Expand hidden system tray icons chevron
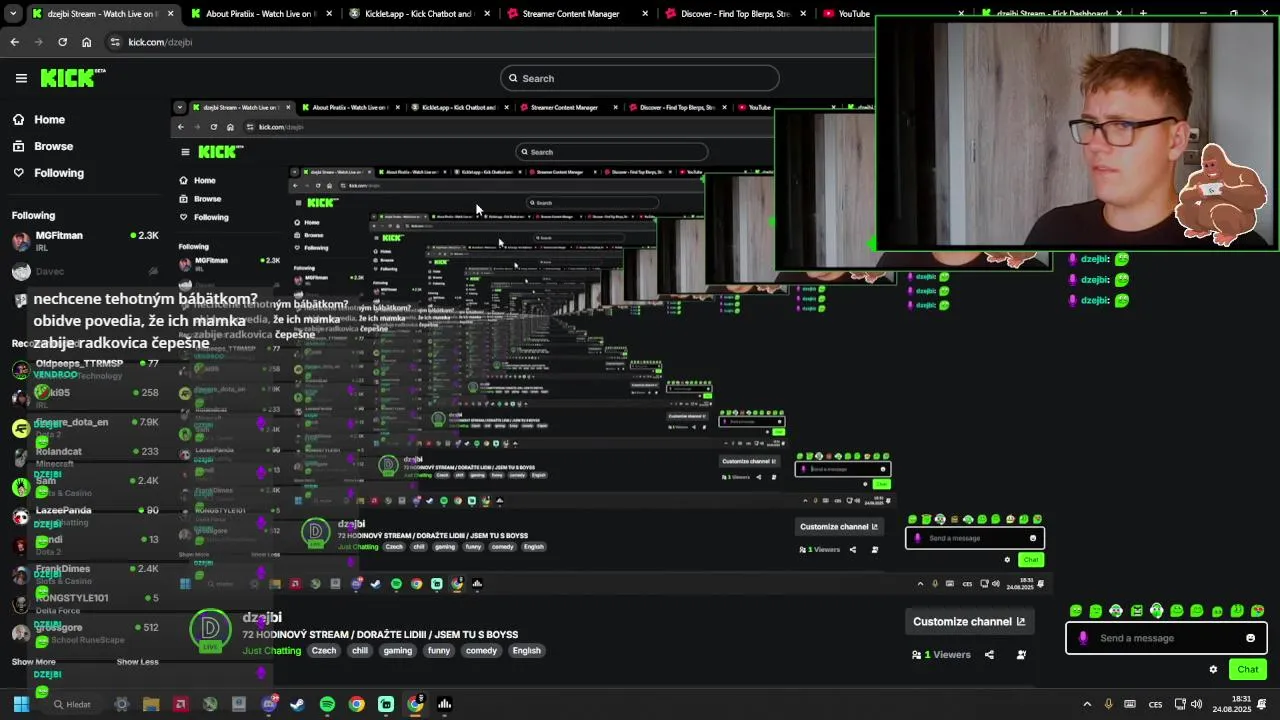Viewport: 1280px width, 720px height. tap(1087, 704)
